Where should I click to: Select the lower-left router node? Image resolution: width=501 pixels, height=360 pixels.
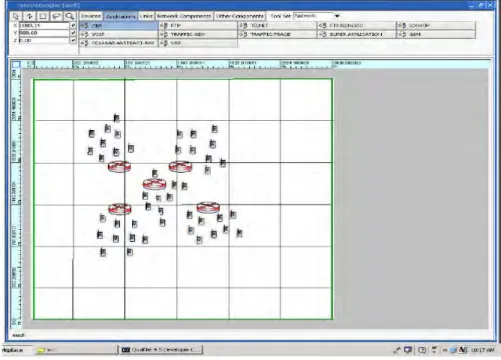(x=120, y=209)
